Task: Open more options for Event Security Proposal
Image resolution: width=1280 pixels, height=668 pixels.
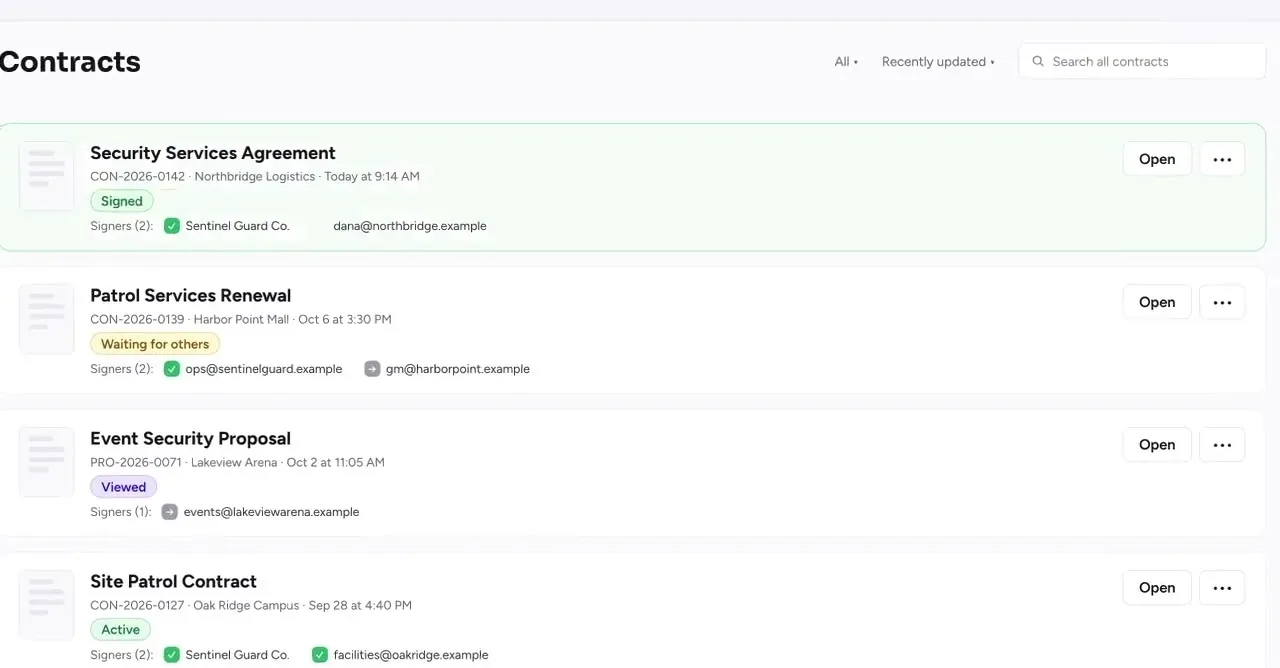Action: click(x=1222, y=445)
